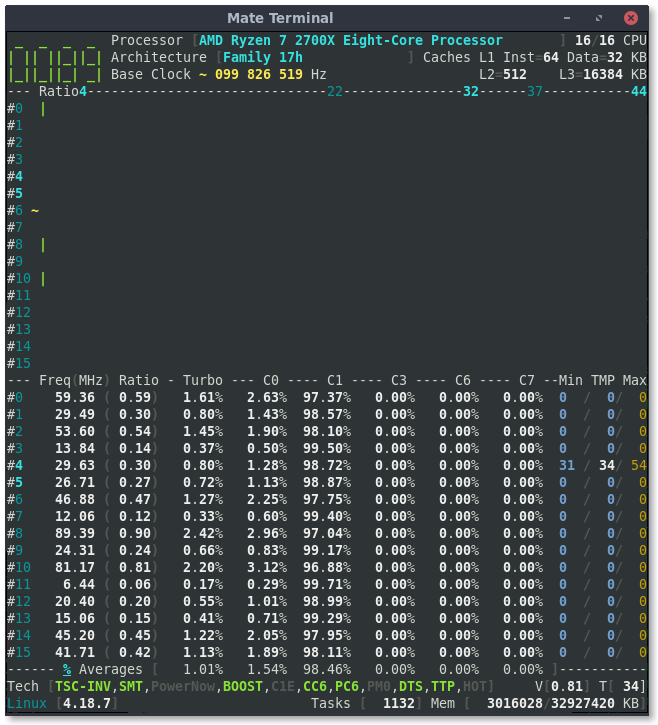Click the C1E tech flag
Viewport: 658px width, 725px height.
point(283,687)
